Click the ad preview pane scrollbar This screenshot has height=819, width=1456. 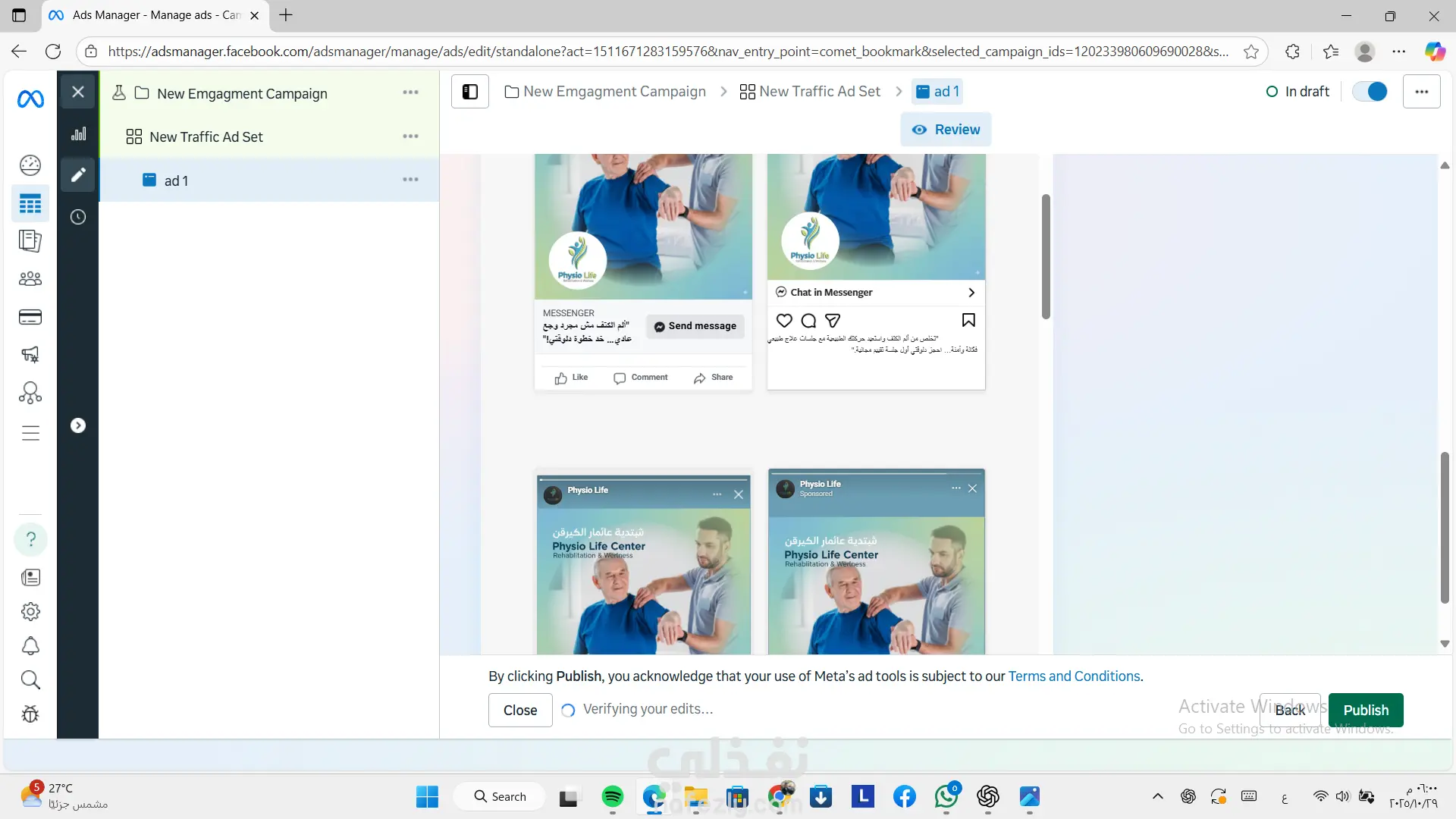coord(1046,256)
